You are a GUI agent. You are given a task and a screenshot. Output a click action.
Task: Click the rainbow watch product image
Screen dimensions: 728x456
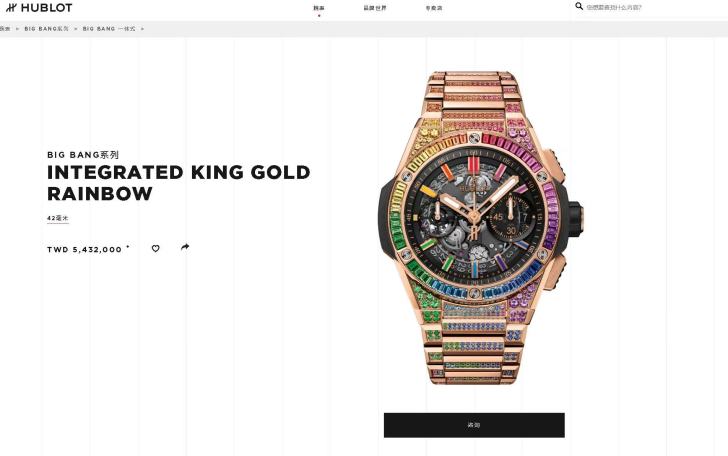[479, 228]
